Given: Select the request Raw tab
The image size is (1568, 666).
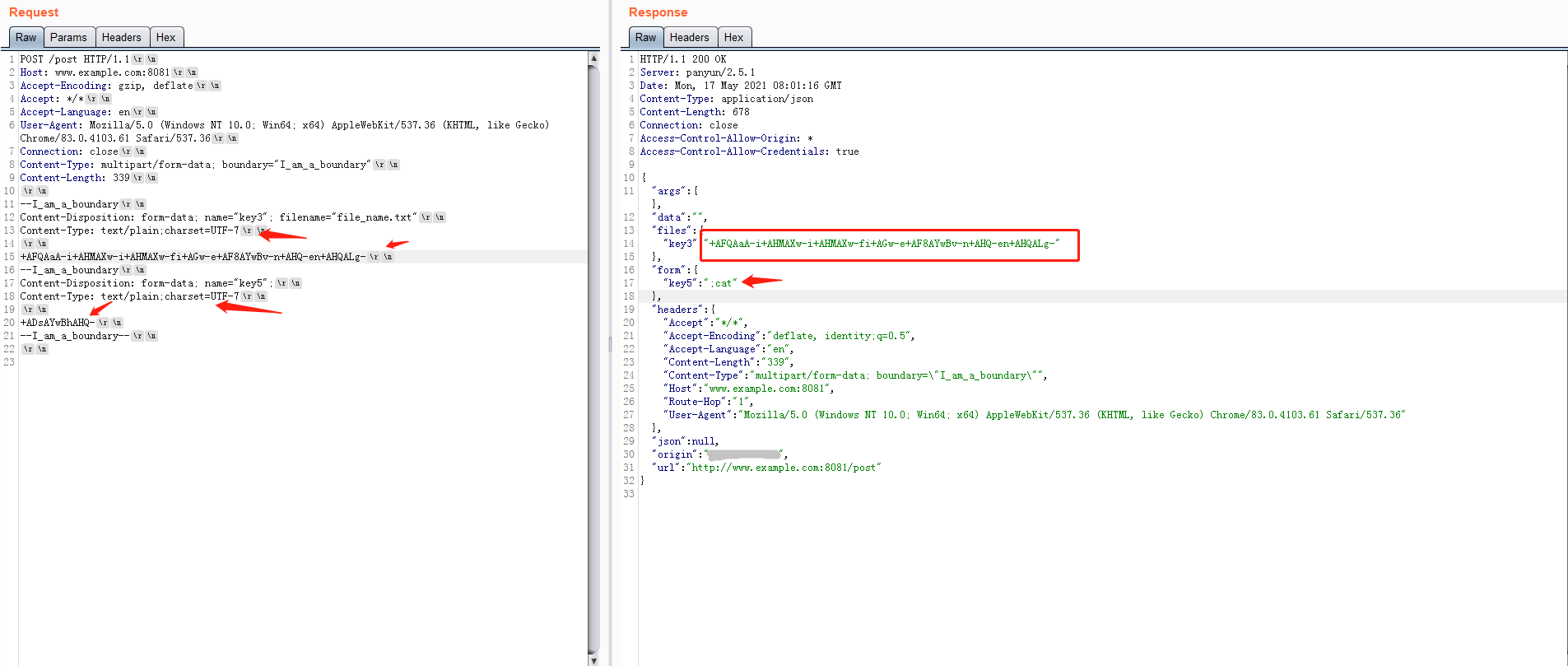Looking at the screenshot, I should pos(26,37).
